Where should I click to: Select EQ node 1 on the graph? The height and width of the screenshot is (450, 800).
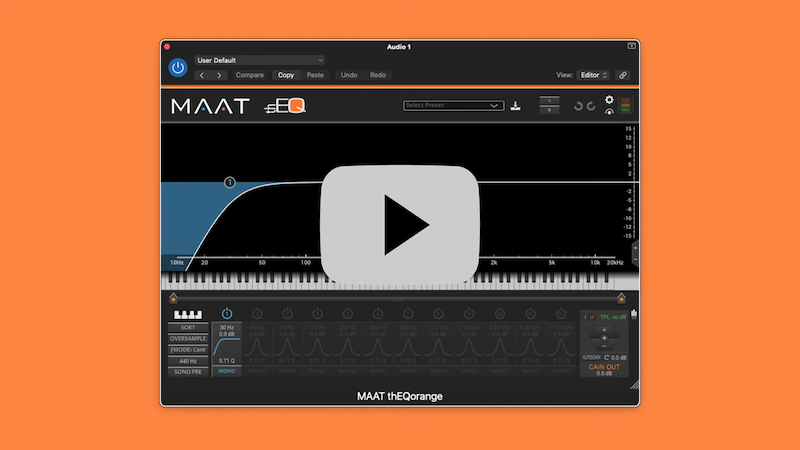pos(230,182)
